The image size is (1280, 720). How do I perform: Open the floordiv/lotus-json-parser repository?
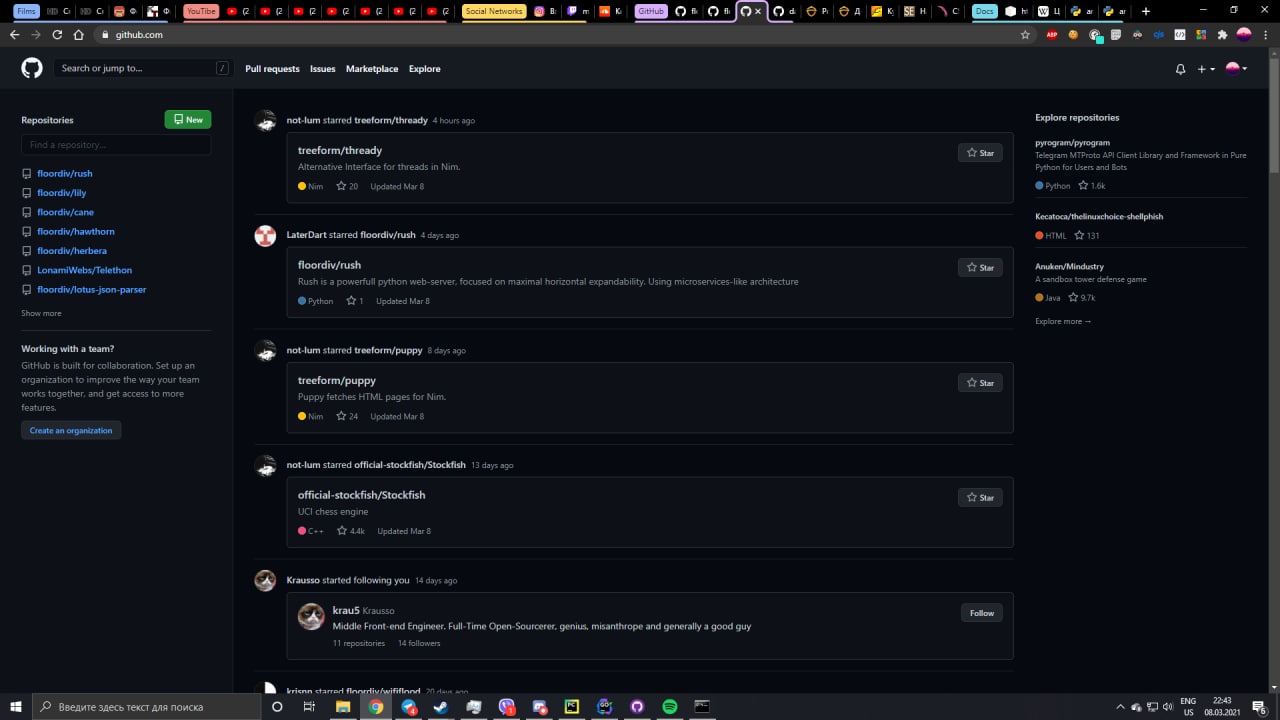pos(91,289)
